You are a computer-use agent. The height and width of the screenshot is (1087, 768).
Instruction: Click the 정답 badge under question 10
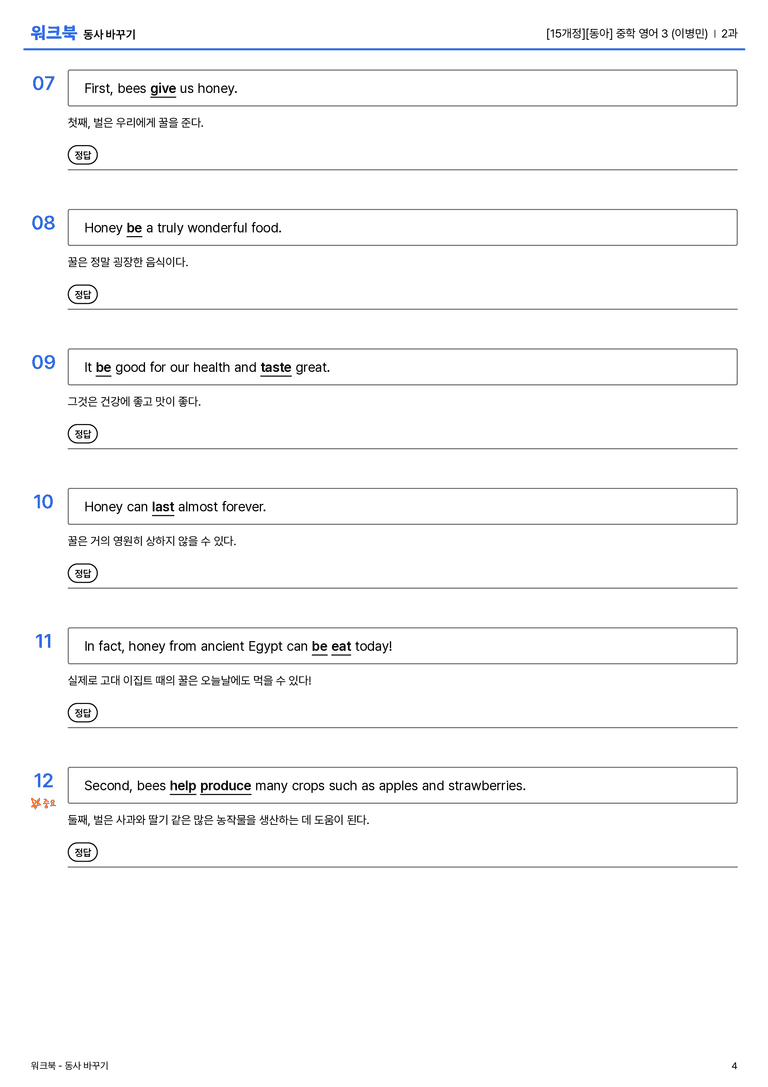point(82,573)
